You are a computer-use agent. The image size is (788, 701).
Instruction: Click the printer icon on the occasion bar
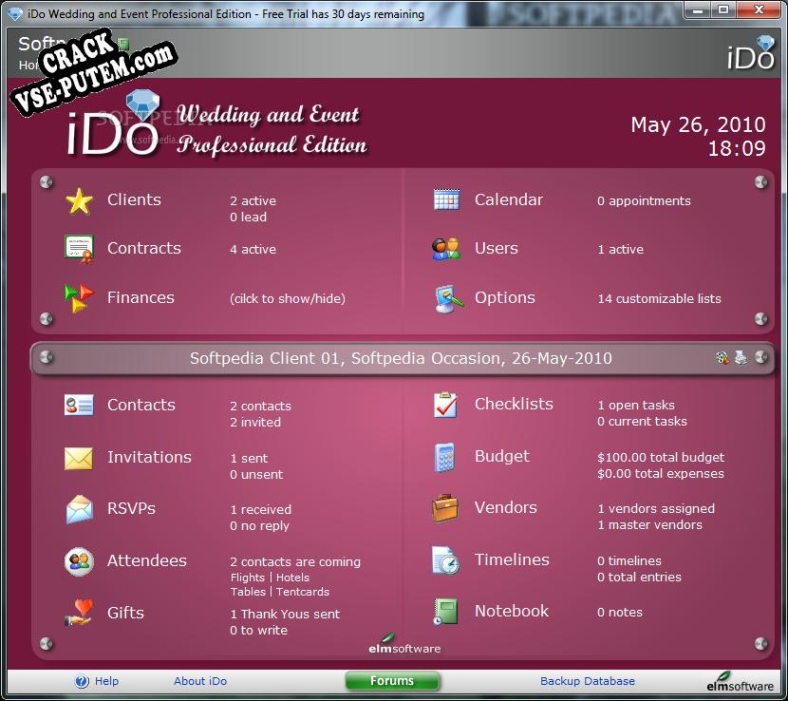point(741,358)
